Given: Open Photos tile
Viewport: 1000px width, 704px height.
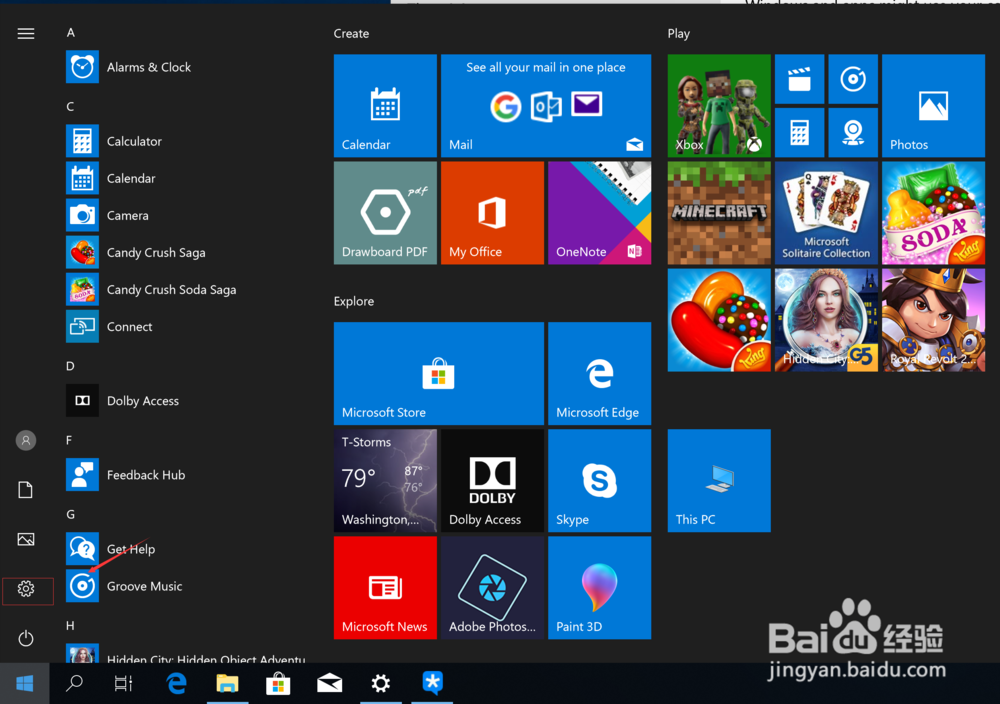Looking at the screenshot, I should 934,106.
